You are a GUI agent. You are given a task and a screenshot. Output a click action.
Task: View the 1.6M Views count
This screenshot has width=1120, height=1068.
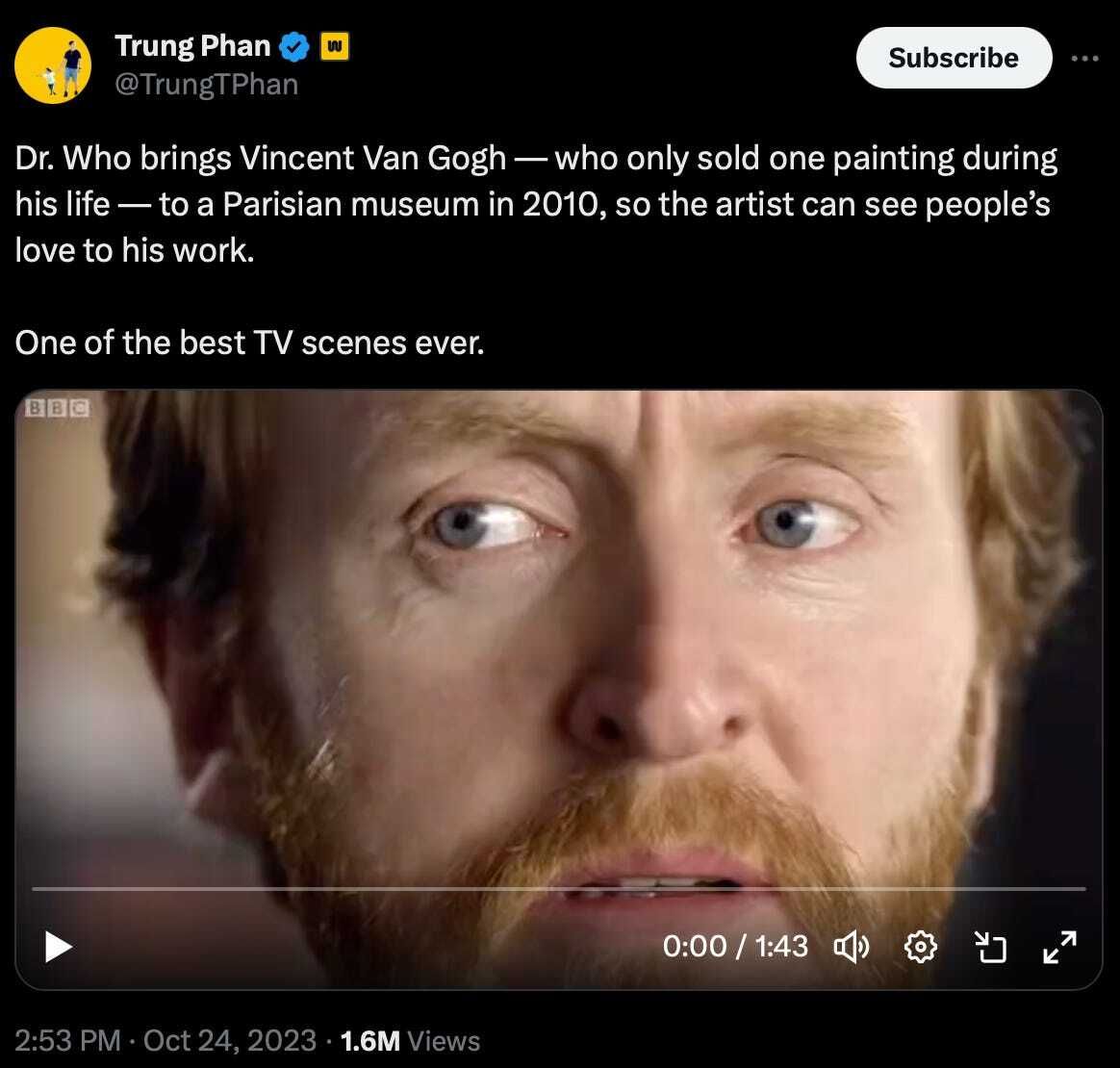pos(410,1041)
